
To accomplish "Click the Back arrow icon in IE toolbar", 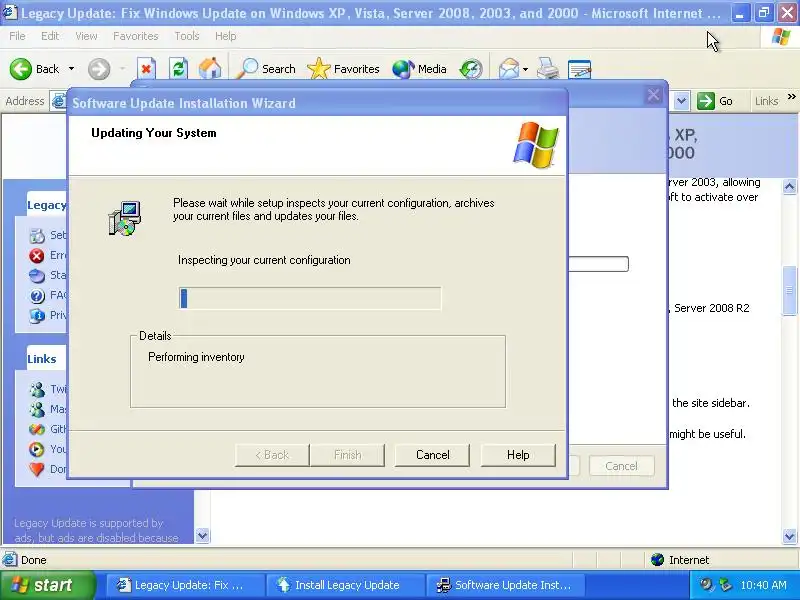I will (21, 69).
